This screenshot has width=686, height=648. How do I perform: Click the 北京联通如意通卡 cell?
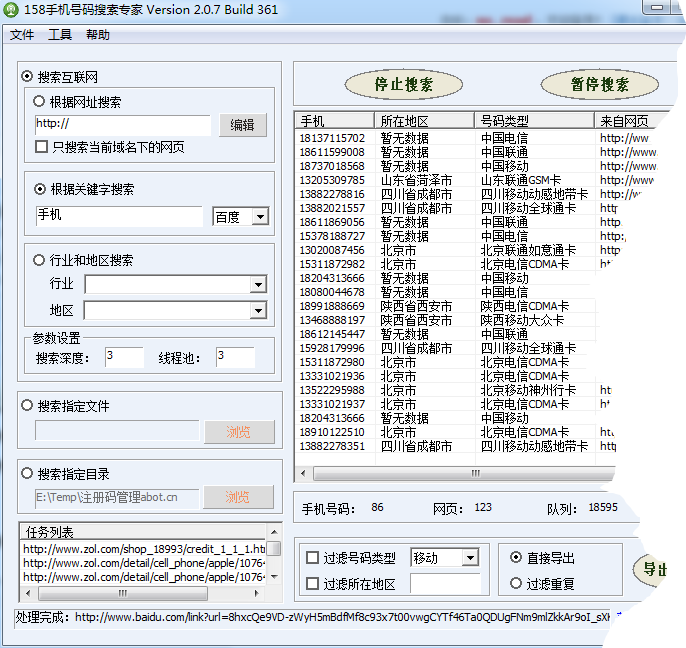(x=528, y=250)
